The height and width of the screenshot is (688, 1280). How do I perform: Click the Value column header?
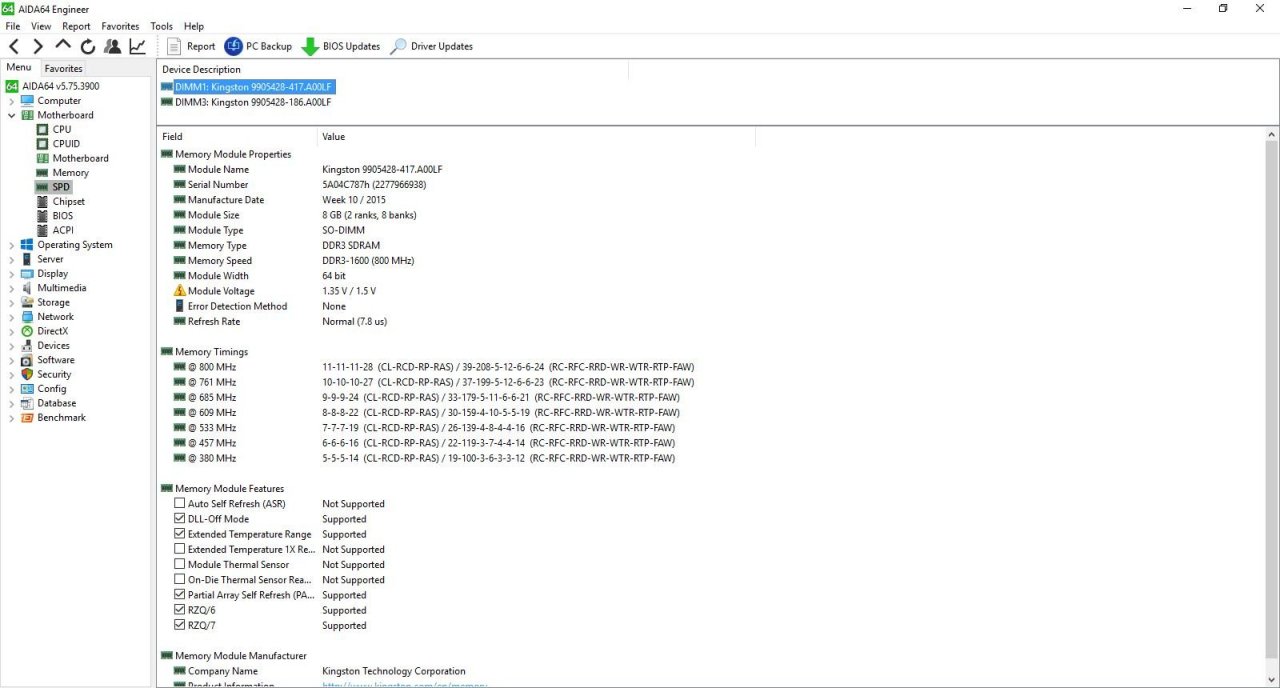pos(536,136)
